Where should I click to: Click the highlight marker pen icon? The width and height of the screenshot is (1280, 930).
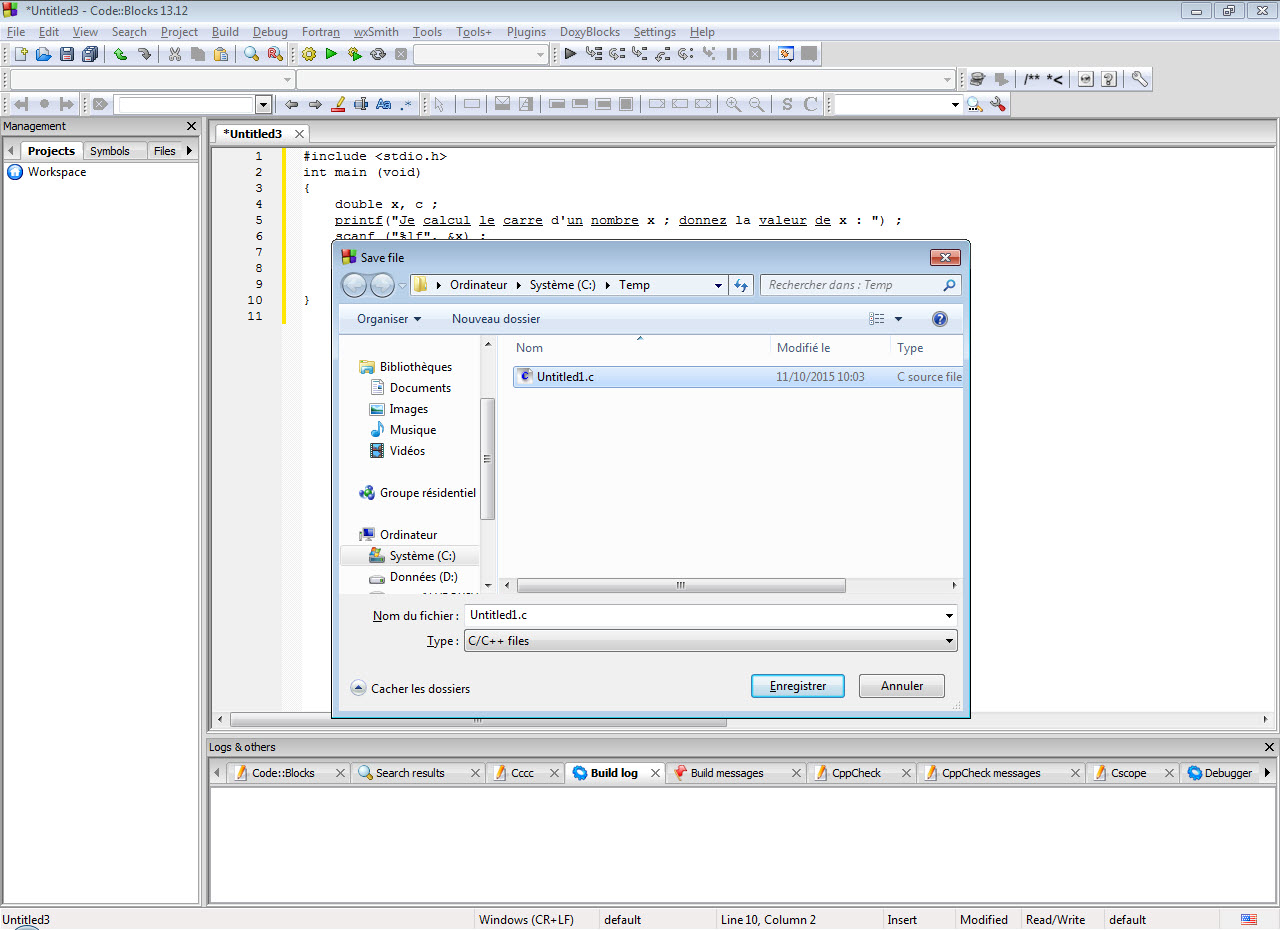[338, 104]
